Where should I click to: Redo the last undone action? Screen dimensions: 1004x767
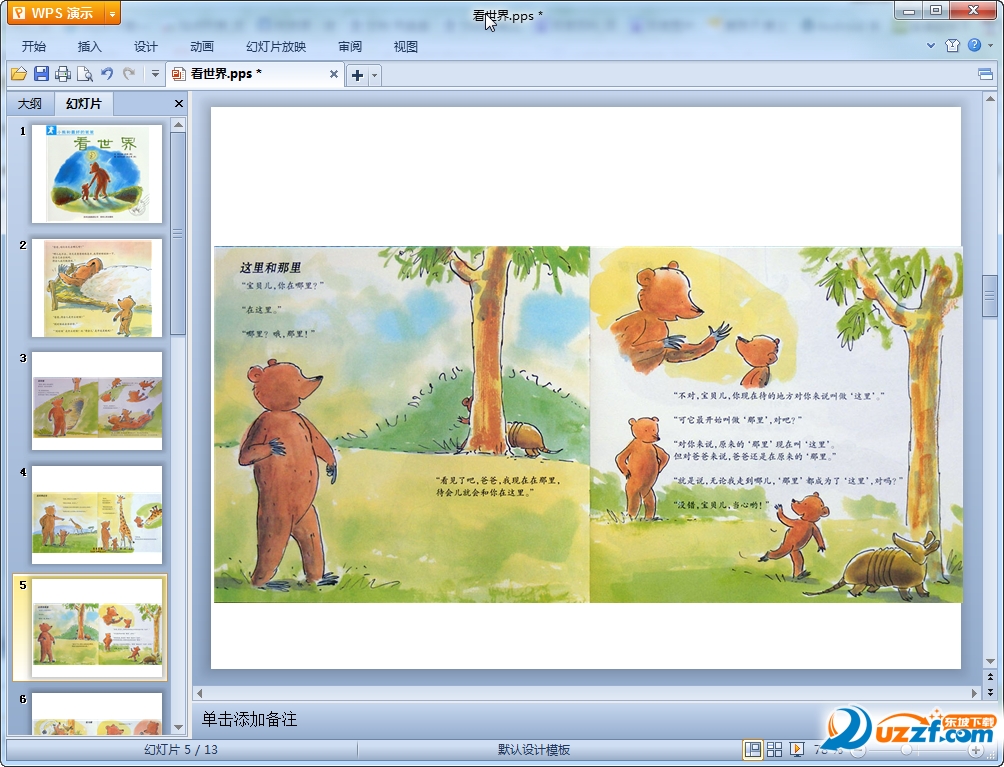coord(129,74)
